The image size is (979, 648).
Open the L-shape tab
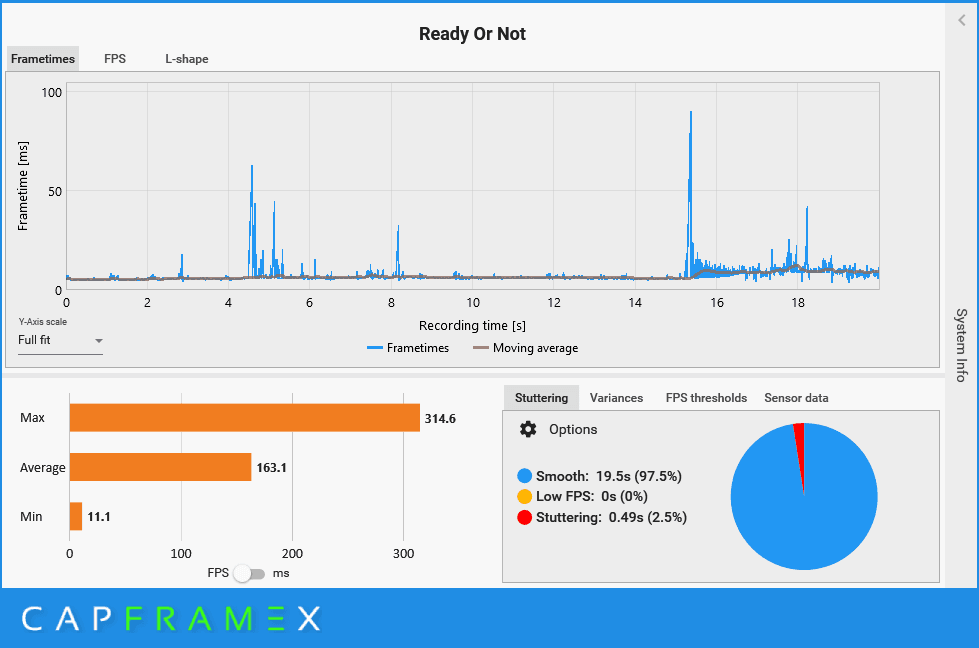pos(187,59)
